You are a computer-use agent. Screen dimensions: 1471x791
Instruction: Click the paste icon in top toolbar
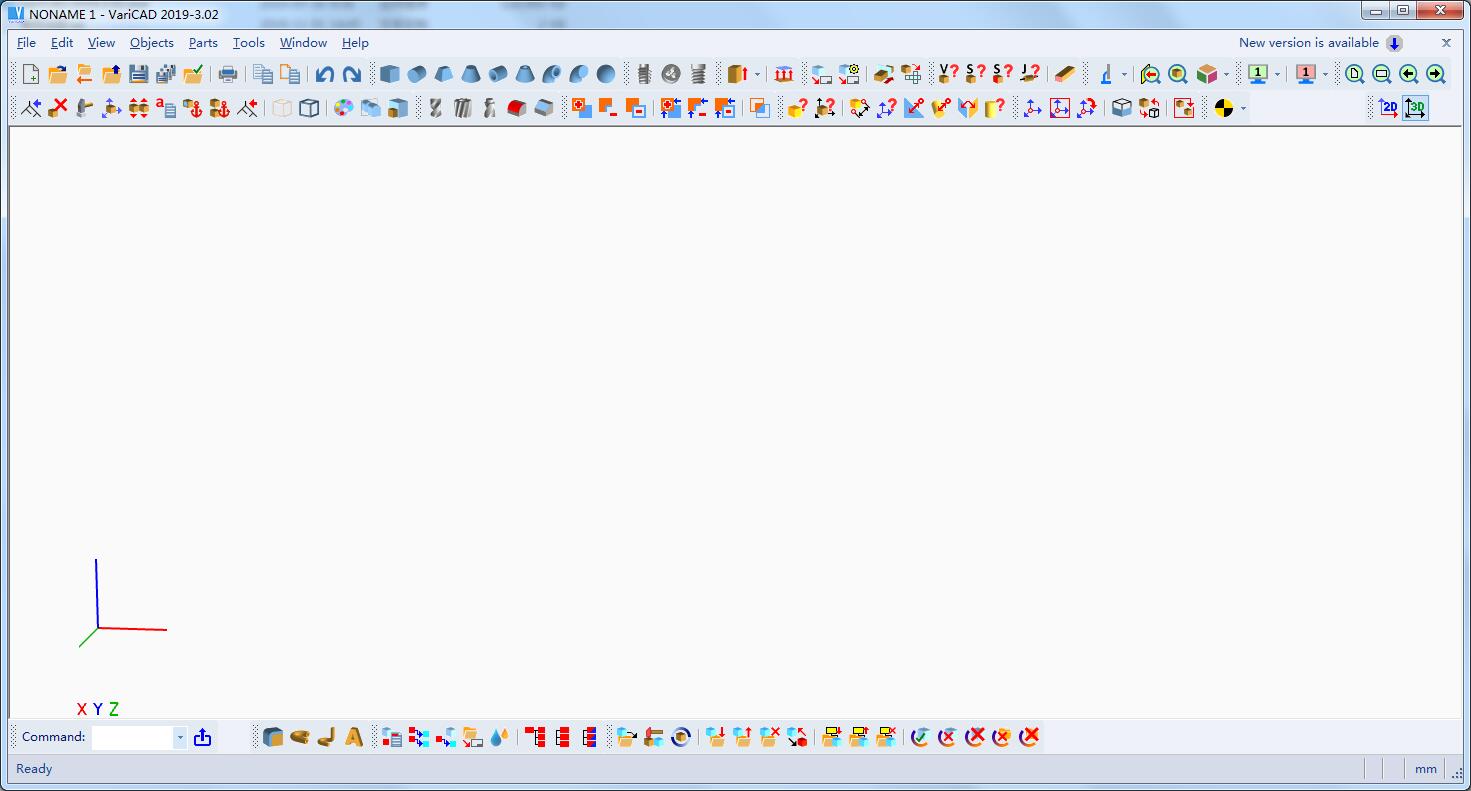coord(290,74)
